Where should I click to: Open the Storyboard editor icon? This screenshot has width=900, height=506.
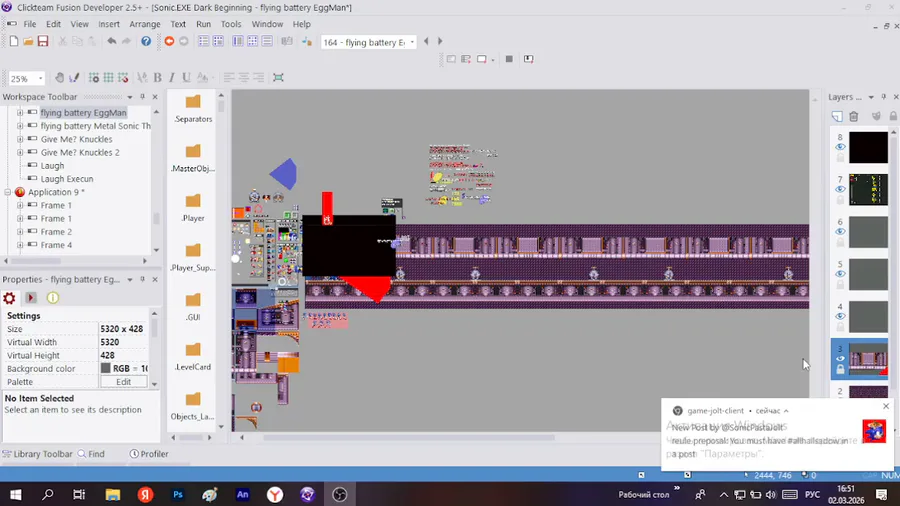point(204,41)
